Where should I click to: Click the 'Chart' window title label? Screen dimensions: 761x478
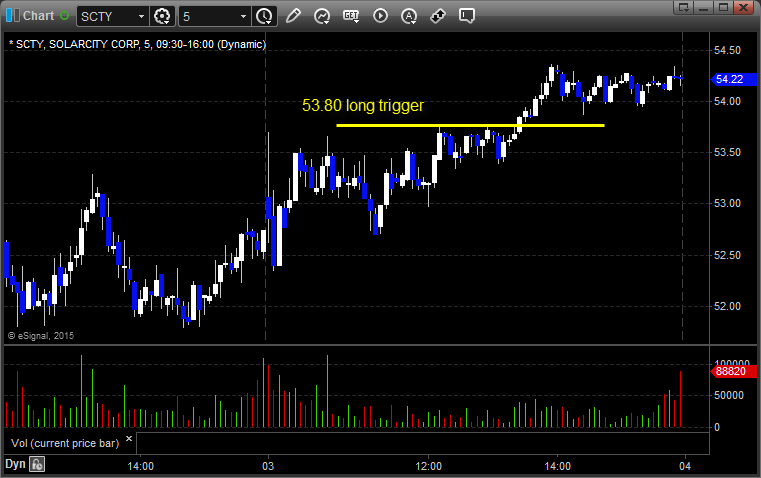(x=38, y=16)
